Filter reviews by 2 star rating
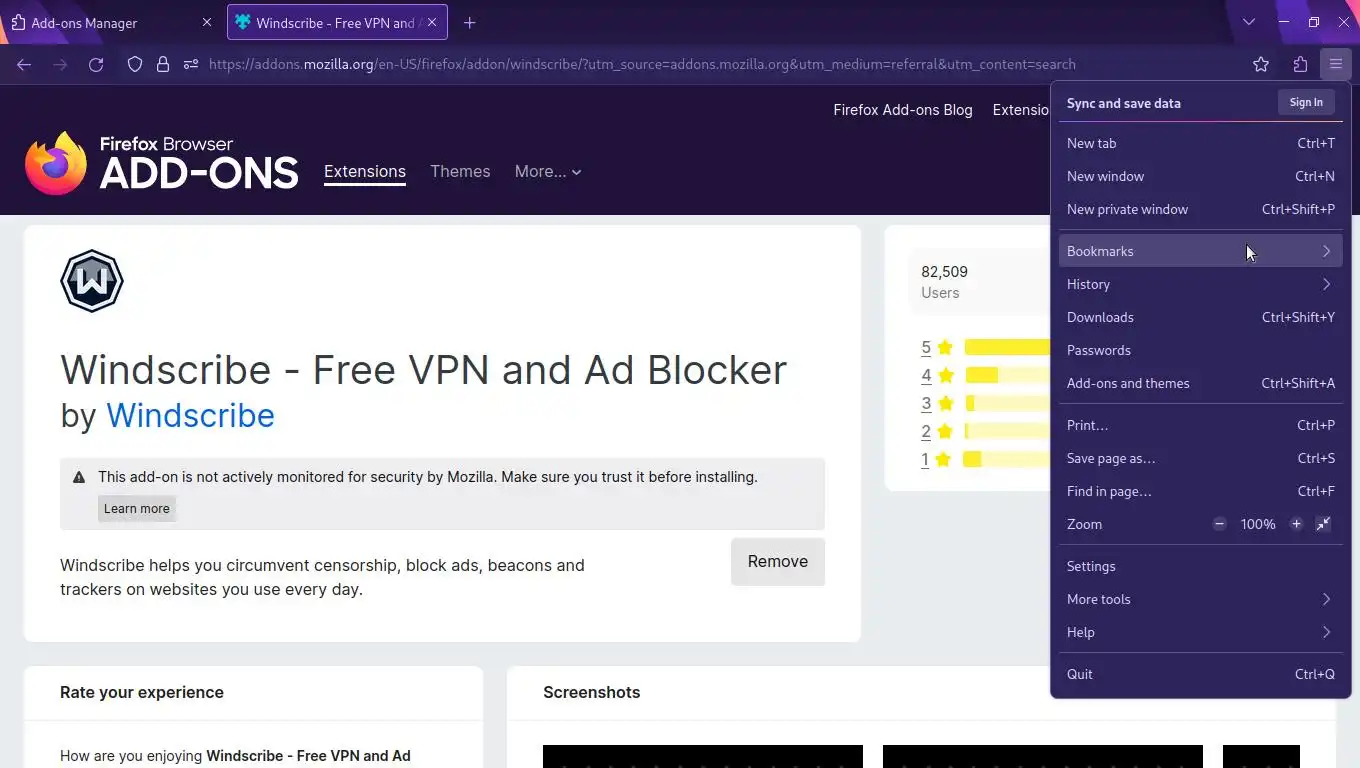The width and height of the screenshot is (1360, 768). coord(937,432)
